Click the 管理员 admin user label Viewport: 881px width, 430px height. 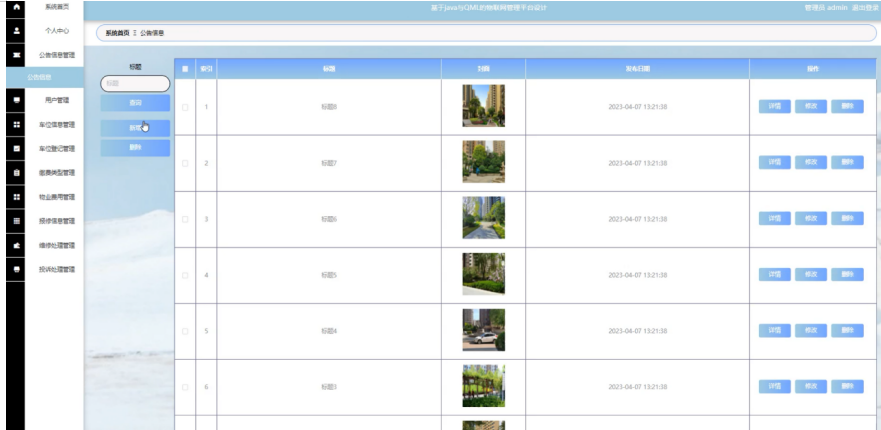point(825,8)
